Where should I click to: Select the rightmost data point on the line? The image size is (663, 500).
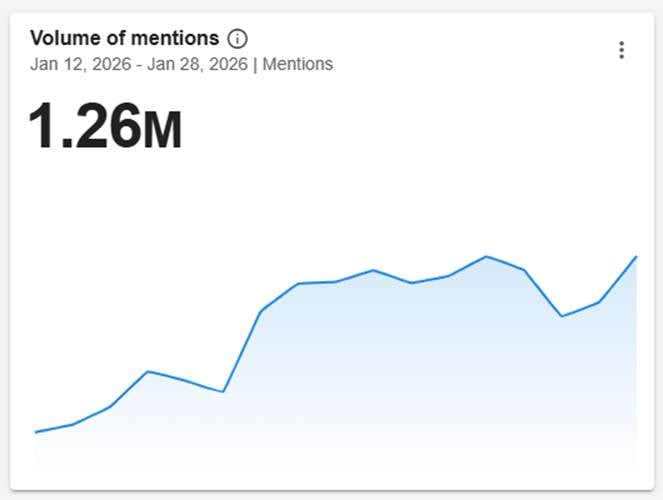[x=636, y=257]
